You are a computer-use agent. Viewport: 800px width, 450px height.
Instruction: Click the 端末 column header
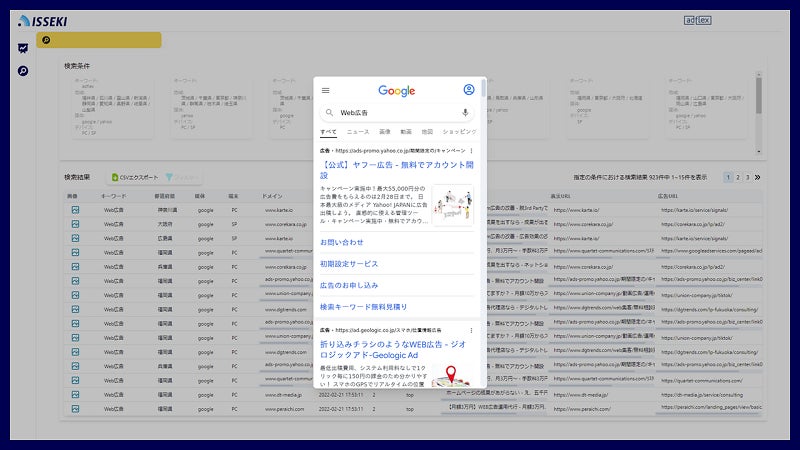tap(233, 196)
